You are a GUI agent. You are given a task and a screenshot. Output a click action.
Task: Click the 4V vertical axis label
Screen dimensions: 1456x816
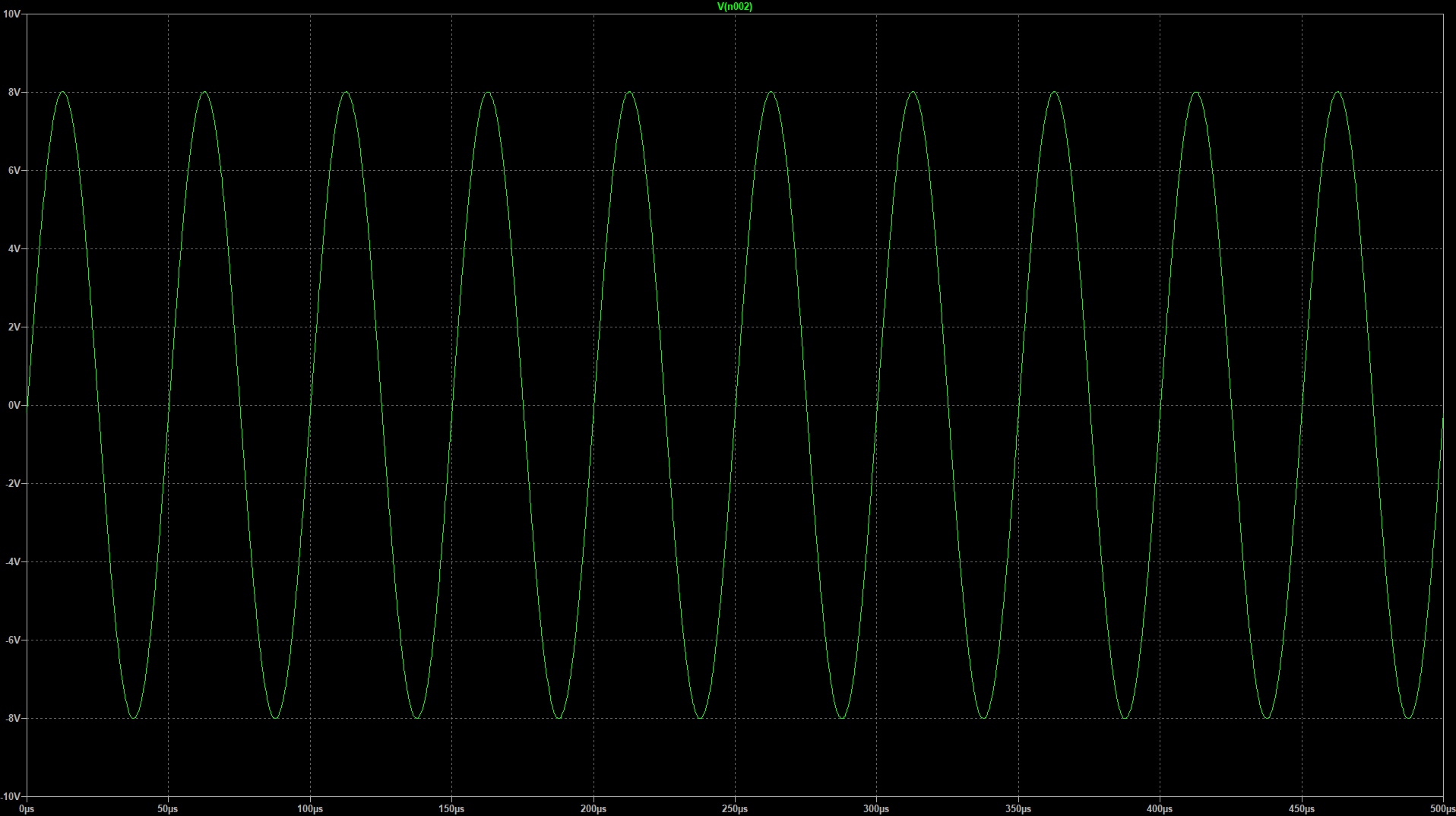14,249
